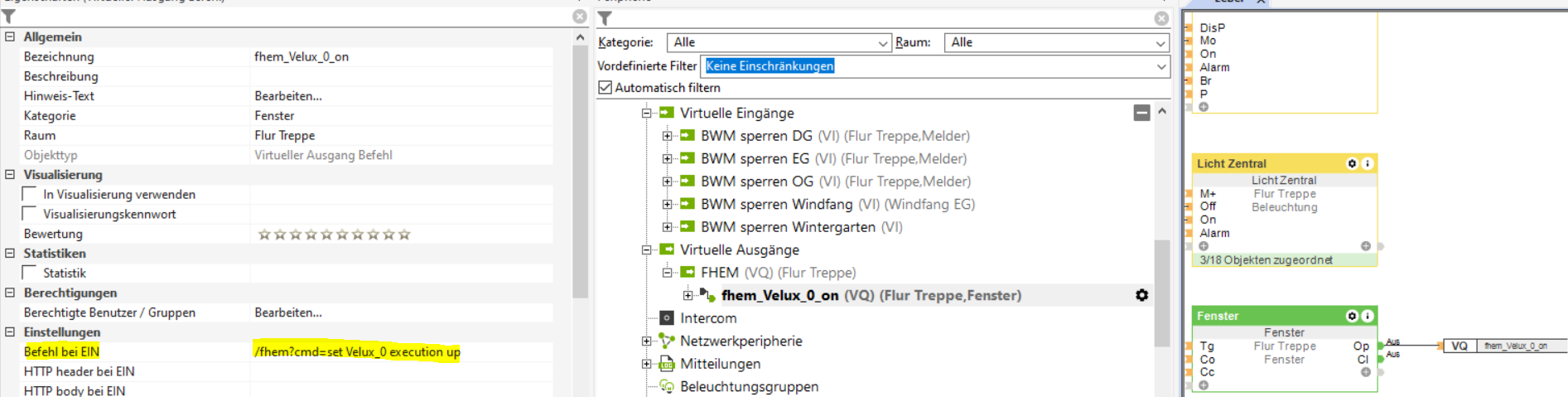Click the Intercom icon in tree
1568x397 pixels.
click(667, 317)
